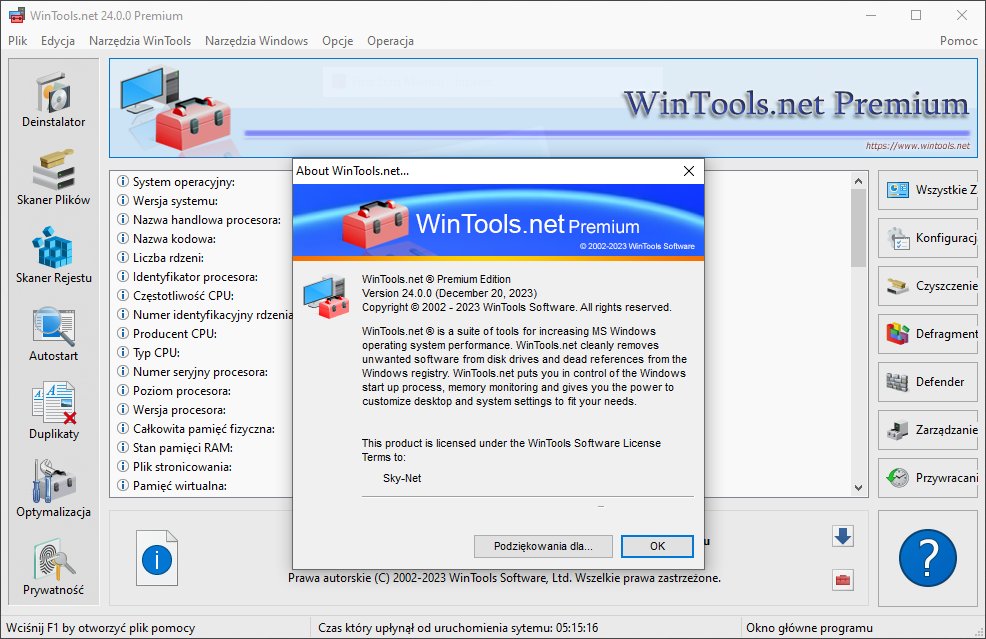Open the Operacja menu
The width and height of the screenshot is (986, 639).
391,41
